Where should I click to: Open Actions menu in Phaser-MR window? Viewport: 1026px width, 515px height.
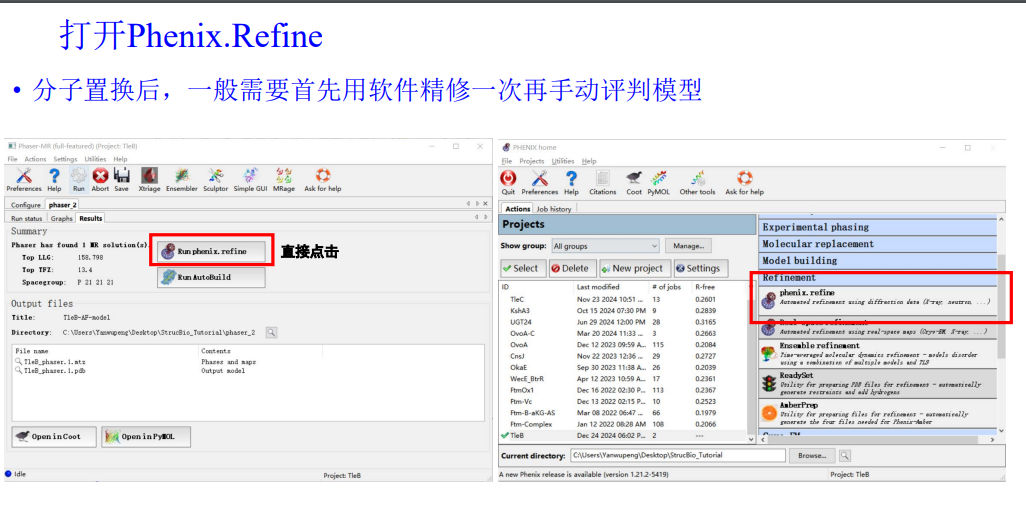[35, 159]
